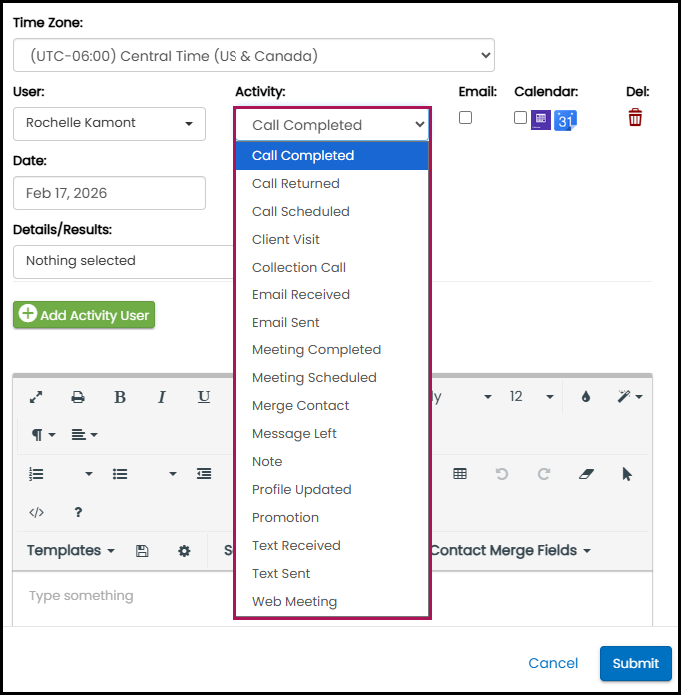Open the Contact Merge Fields dropdown

[x=511, y=551]
